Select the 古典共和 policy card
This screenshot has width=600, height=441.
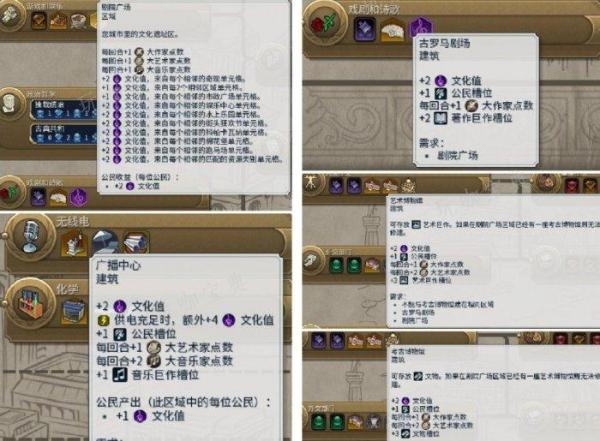coord(64,134)
